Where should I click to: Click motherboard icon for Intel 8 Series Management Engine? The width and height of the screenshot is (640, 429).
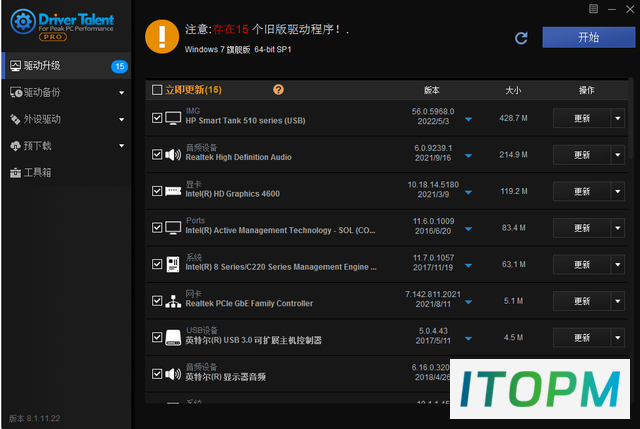click(x=173, y=265)
